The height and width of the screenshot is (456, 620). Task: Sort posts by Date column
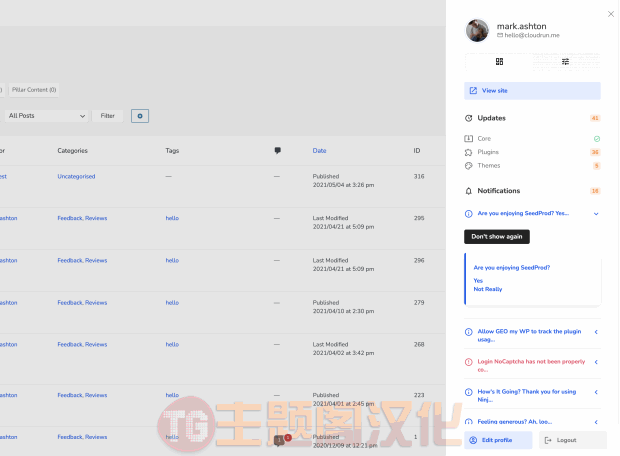319,151
